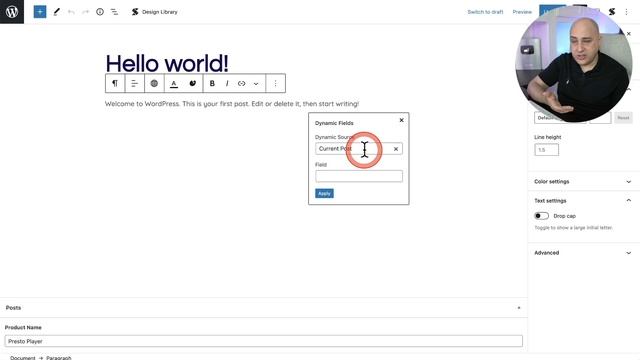This screenshot has height=360, width=640.
Task: Insert a link using the toolbar
Action: tap(241, 83)
